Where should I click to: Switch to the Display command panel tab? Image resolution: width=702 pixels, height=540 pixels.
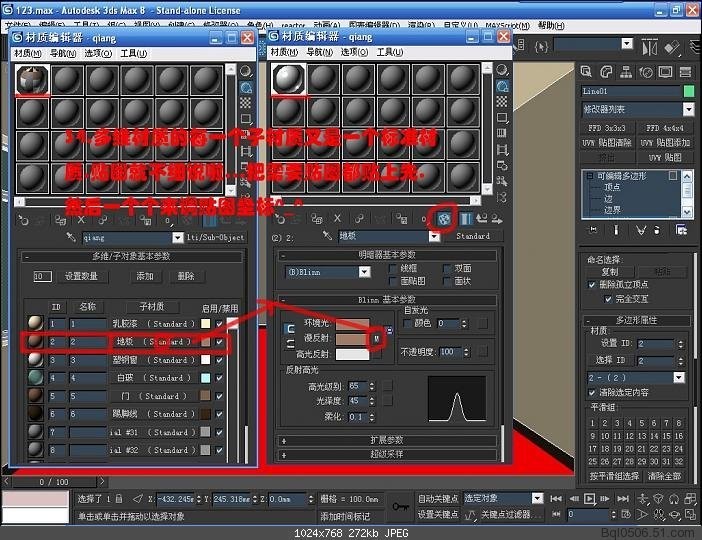click(665, 72)
